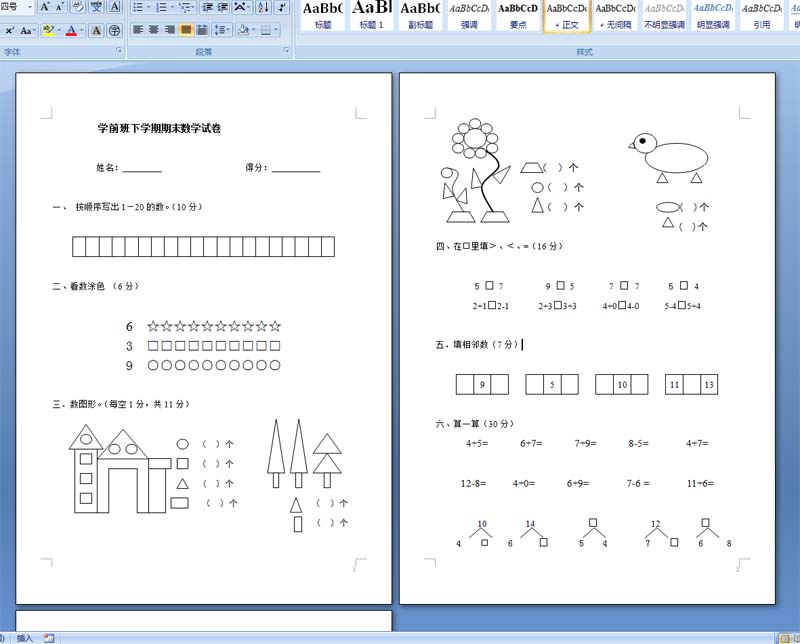
Task: Click the Clear Formatting eraser icon
Action: (78, 7)
